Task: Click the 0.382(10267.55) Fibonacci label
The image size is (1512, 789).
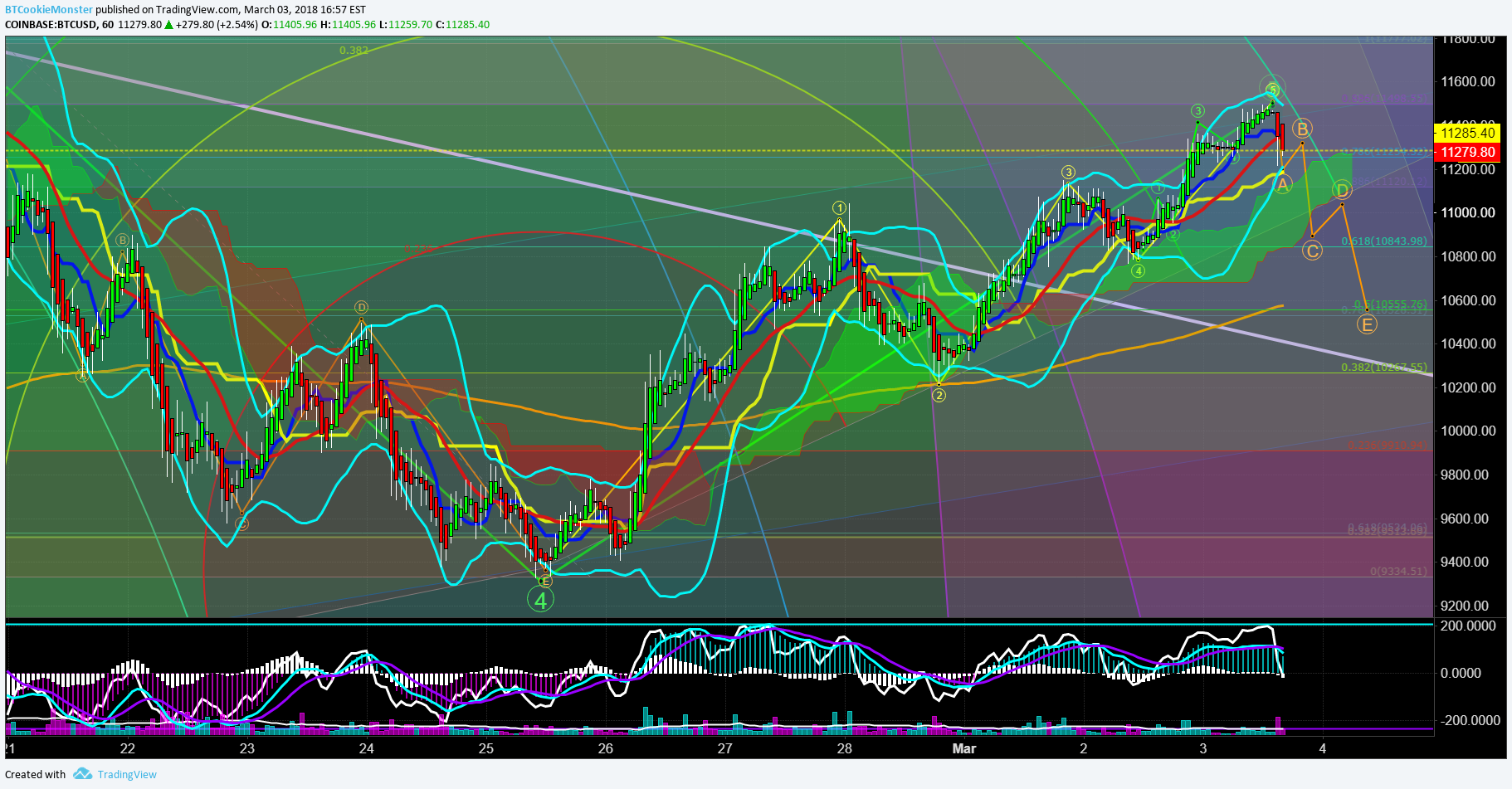Action: [1384, 367]
